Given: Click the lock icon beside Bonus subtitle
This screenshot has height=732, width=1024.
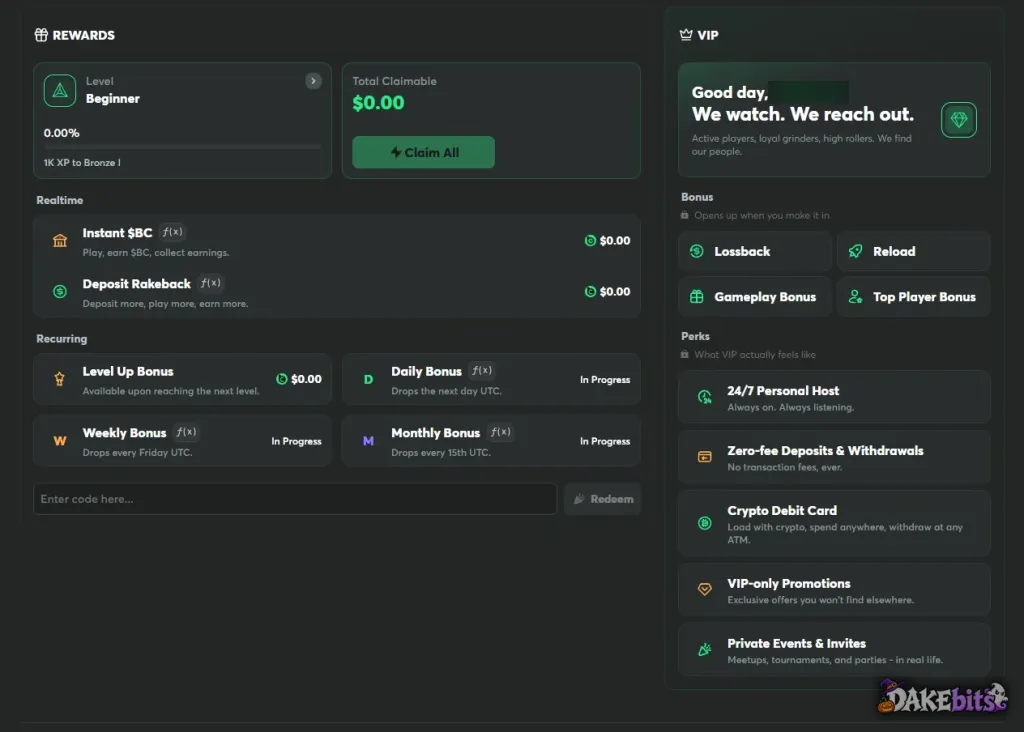Looking at the screenshot, I should 684,215.
